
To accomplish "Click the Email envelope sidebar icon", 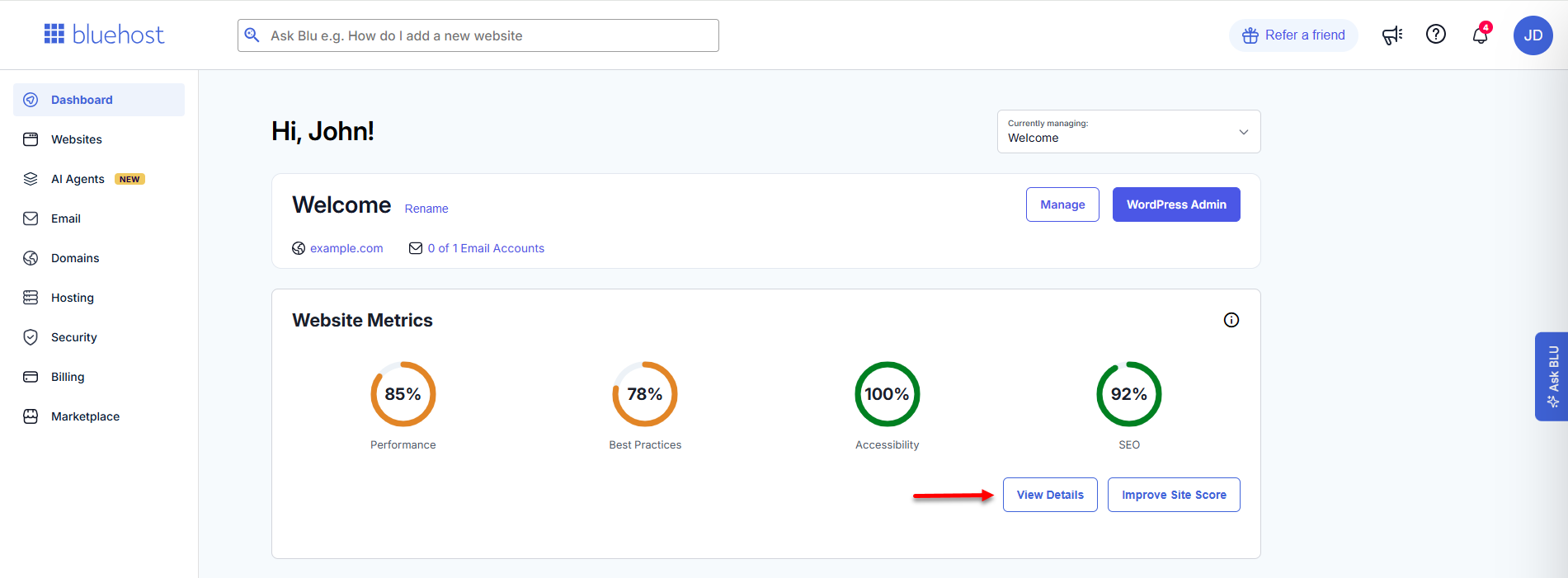I will (31, 219).
